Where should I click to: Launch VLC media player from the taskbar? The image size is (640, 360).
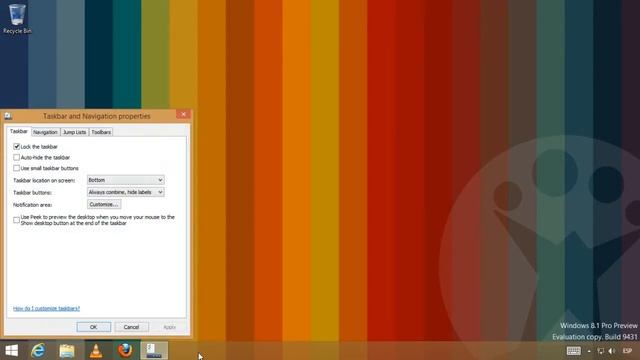[x=96, y=351]
